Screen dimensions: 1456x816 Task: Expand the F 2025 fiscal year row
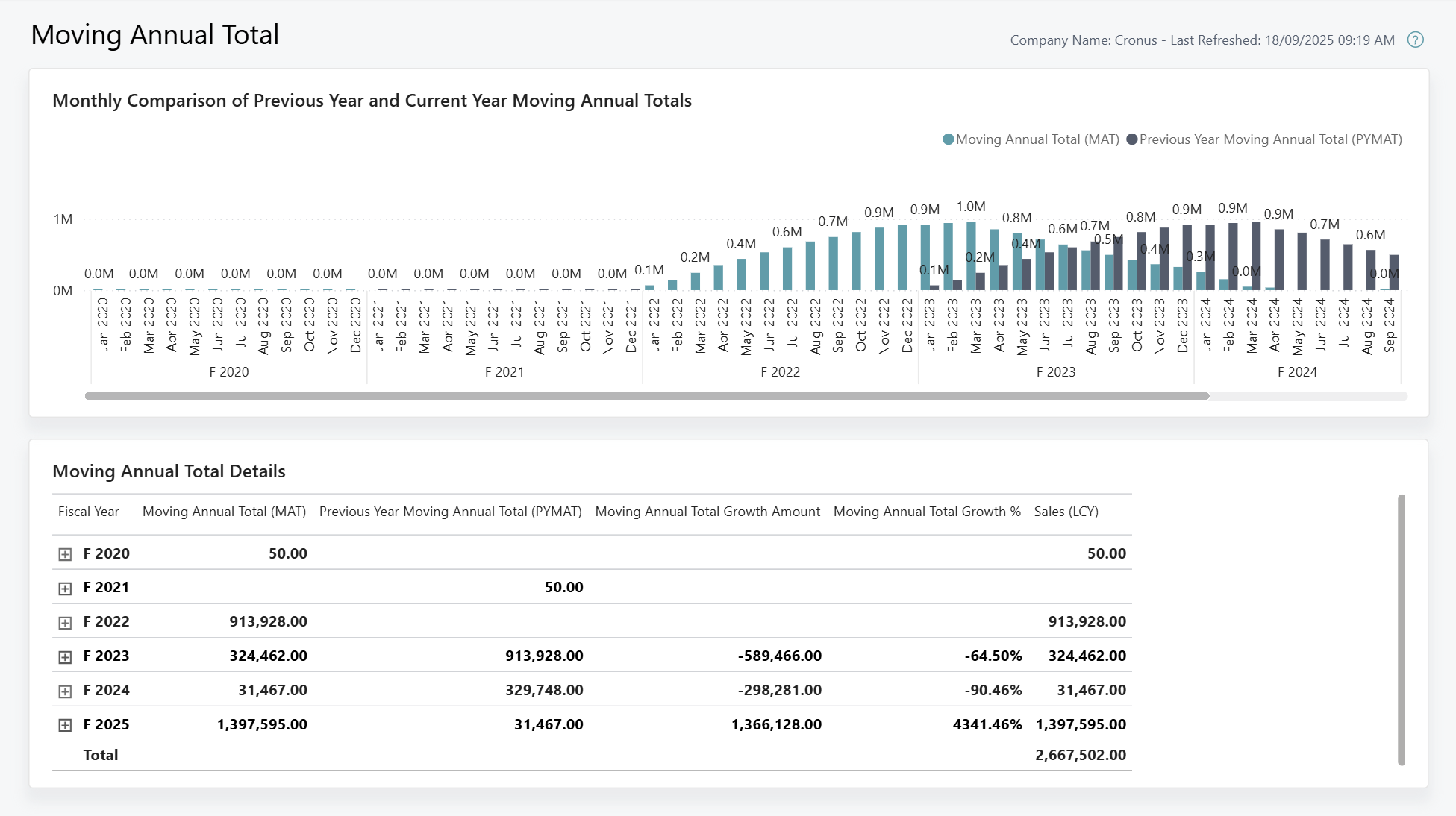[x=65, y=724]
